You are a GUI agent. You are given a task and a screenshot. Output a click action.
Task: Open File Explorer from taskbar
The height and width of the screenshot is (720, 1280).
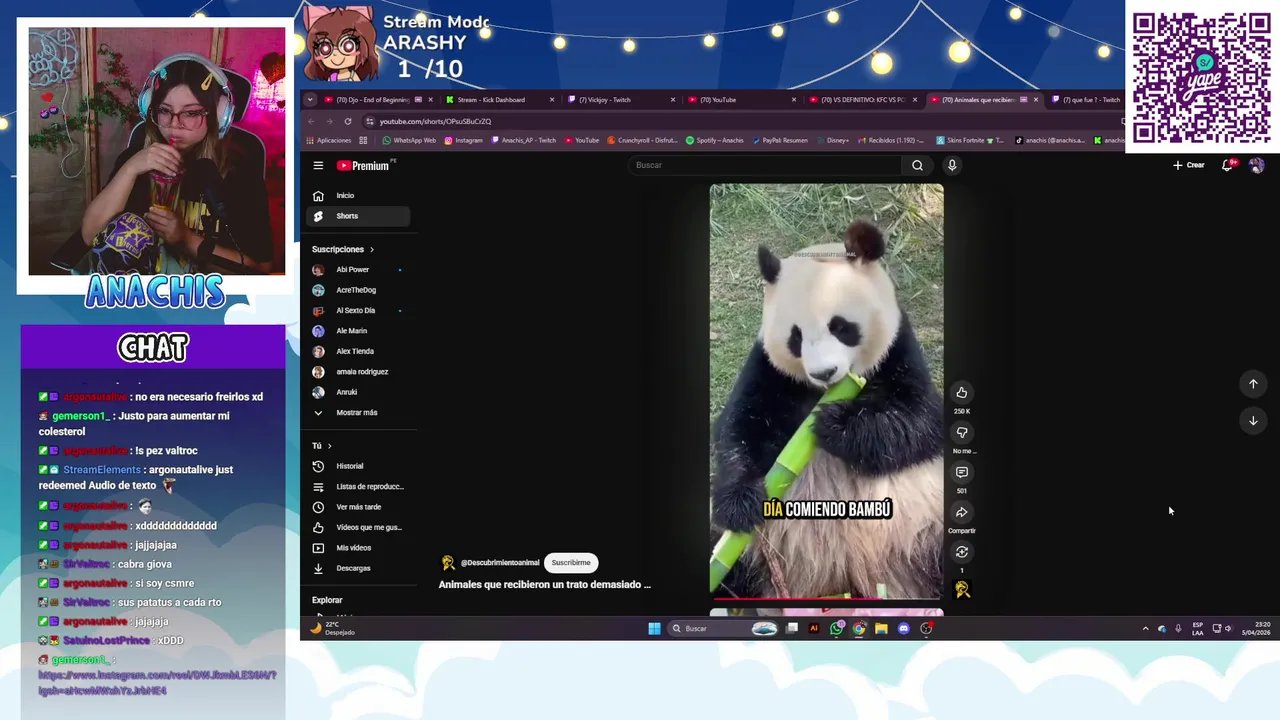881,629
